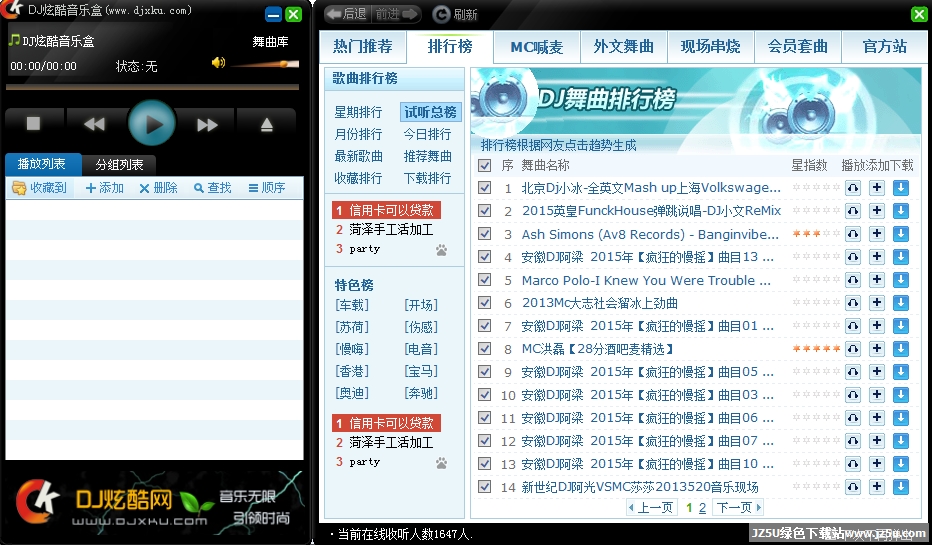The image size is (932, 545).
Task: Select 今日排行 ranking
Action: (x=427, y=134)
